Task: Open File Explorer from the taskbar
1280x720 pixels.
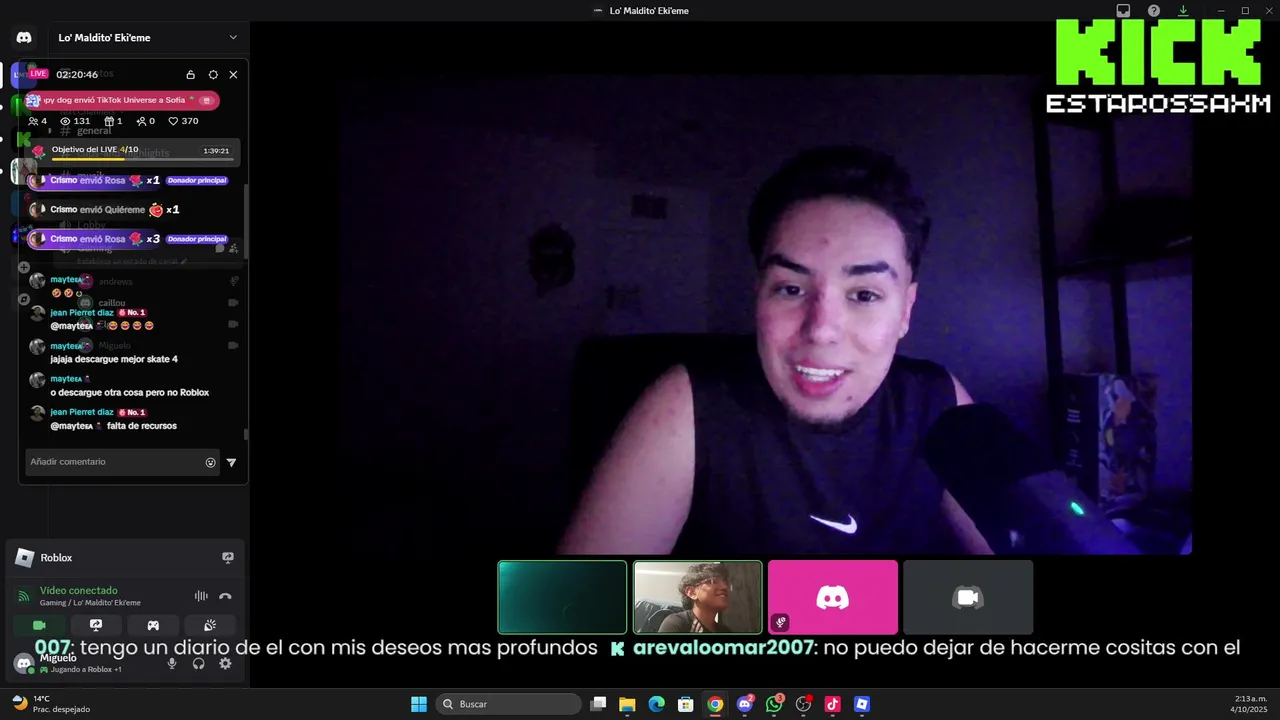Action: point(627,704)
